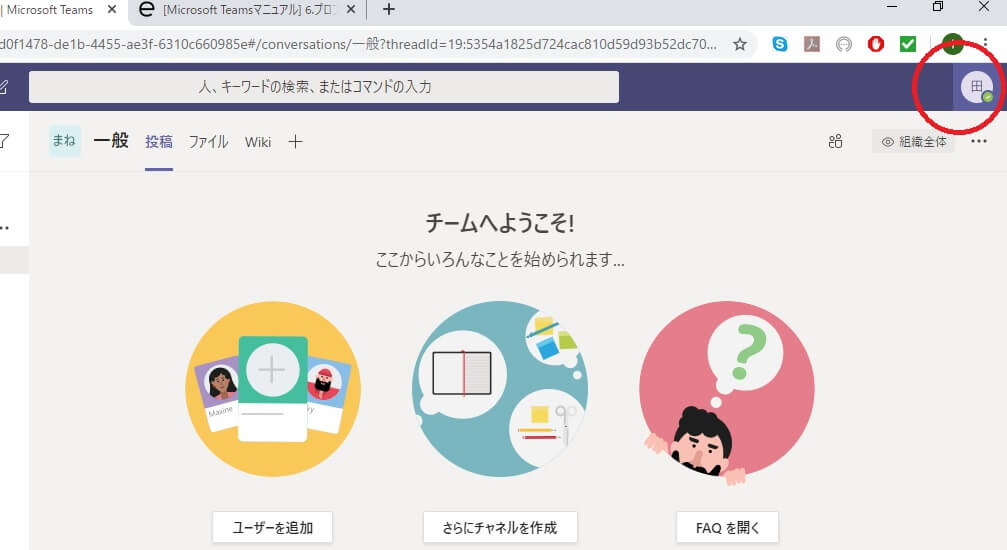Click the ユーザーを追加 button
Screen dimensions: 1007x550
[271, 527]
